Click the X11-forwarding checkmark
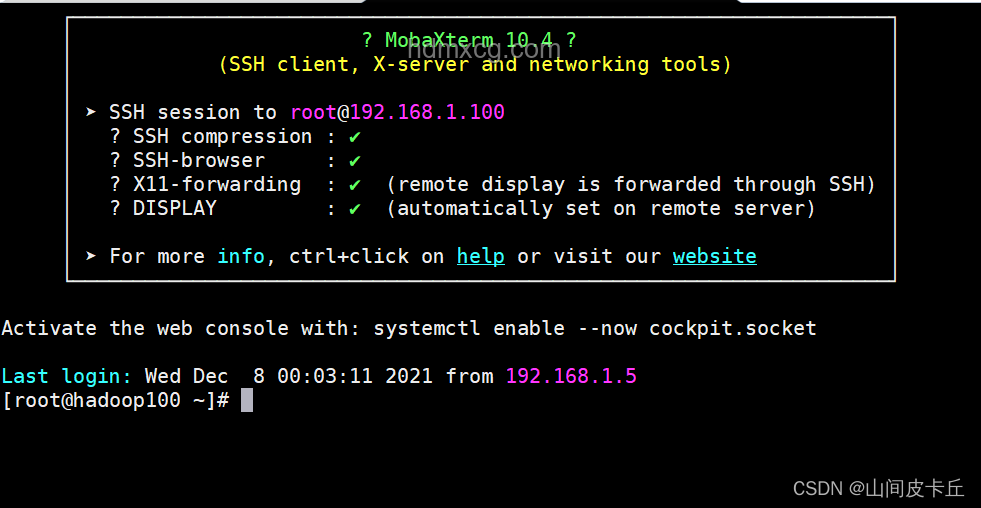 pos(355,185)
